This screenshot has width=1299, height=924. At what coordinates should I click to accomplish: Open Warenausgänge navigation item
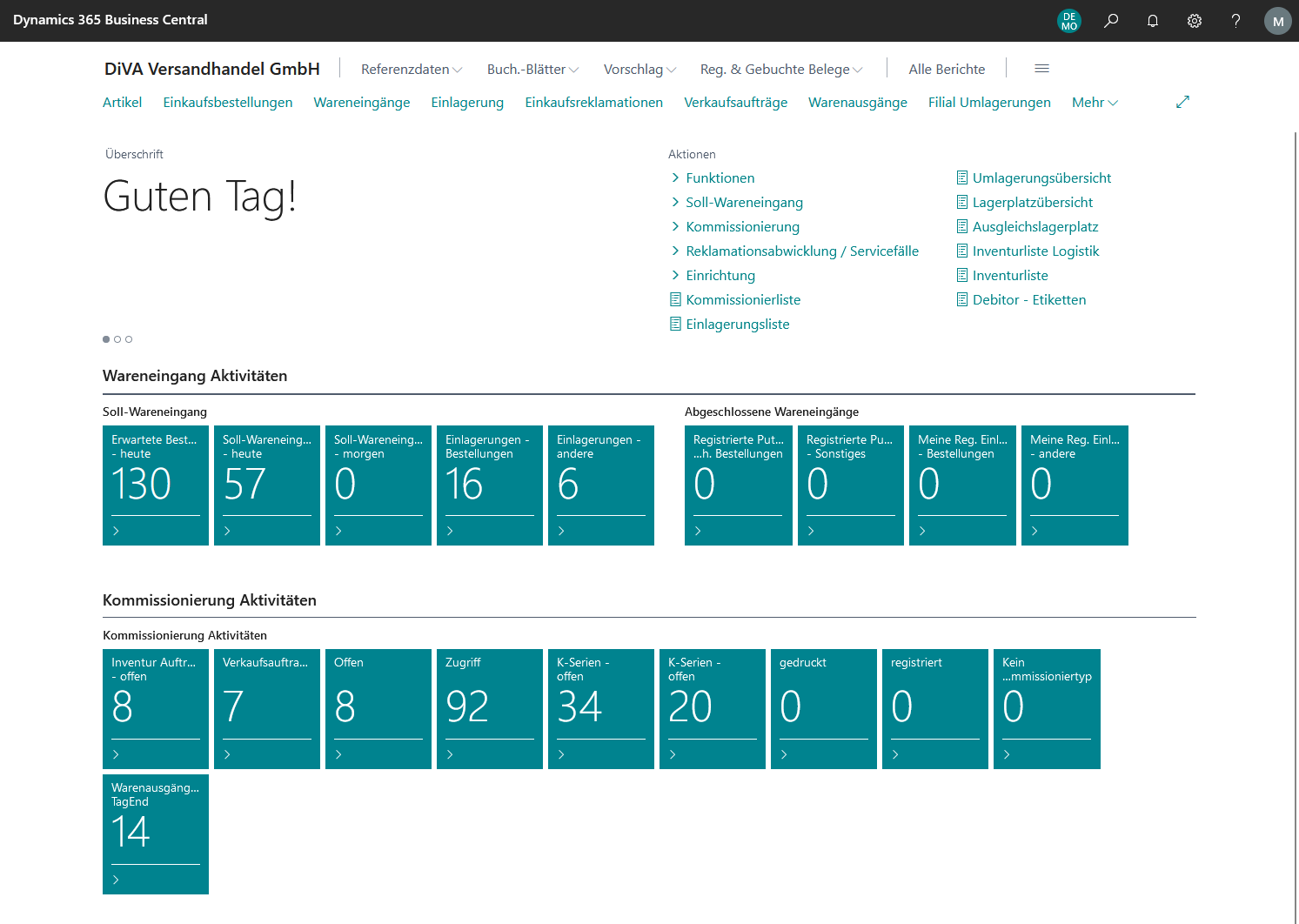(858, 102)
